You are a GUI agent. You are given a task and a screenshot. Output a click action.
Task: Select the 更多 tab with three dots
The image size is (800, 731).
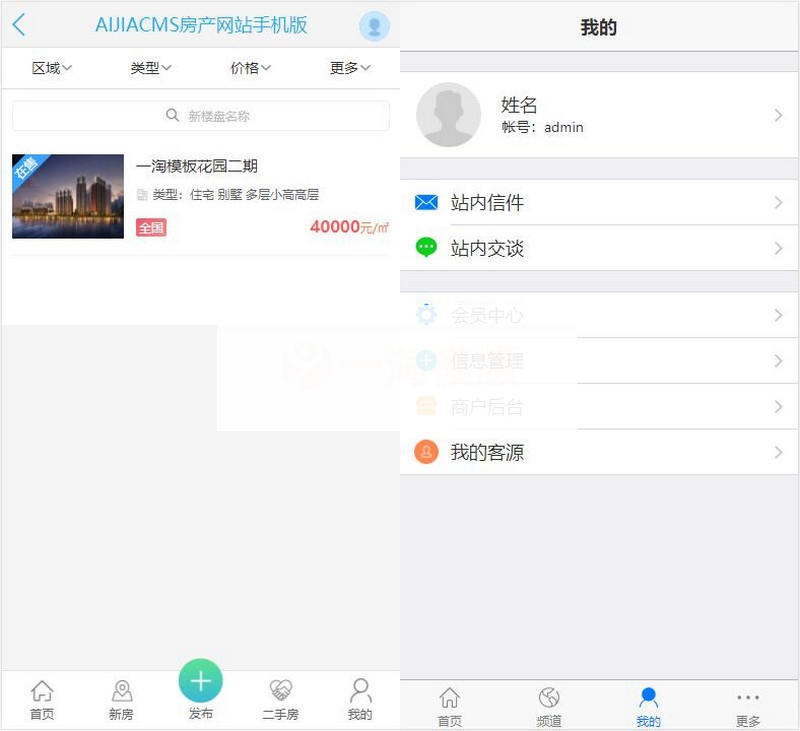click(x=746, y=705)
